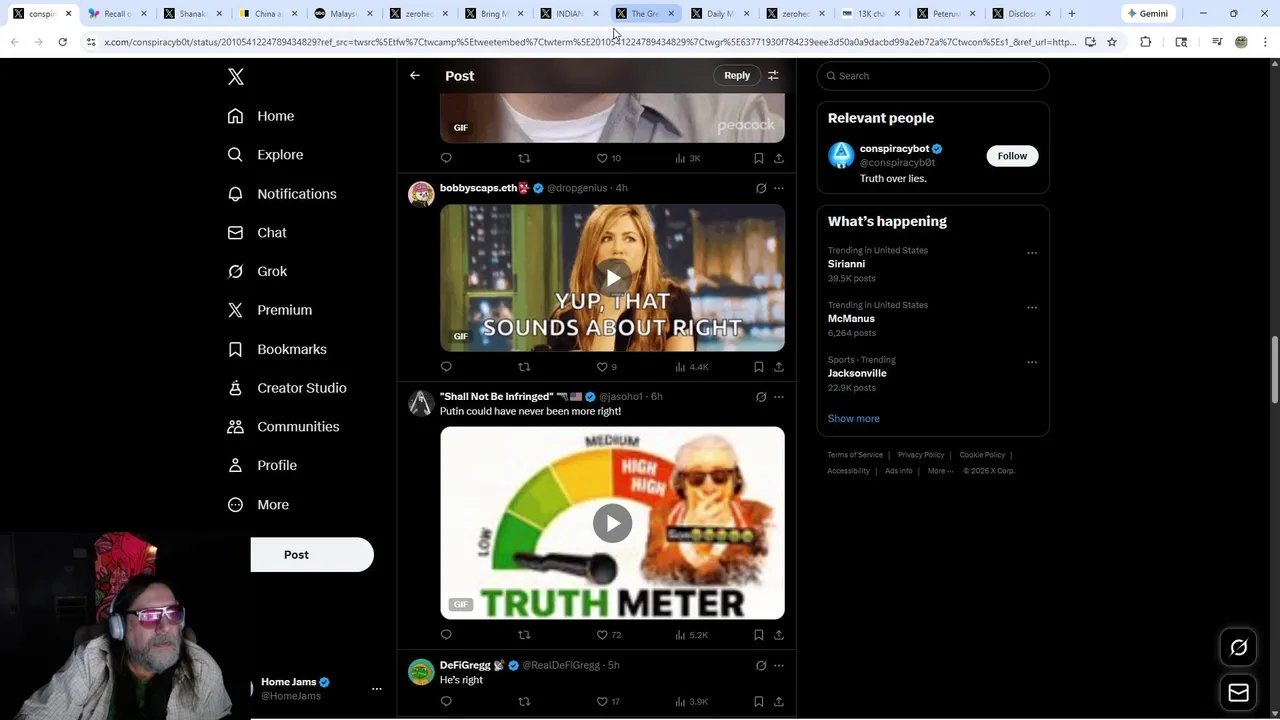Open more options on bobbyscaps.eth post

[x=779, y=188]
